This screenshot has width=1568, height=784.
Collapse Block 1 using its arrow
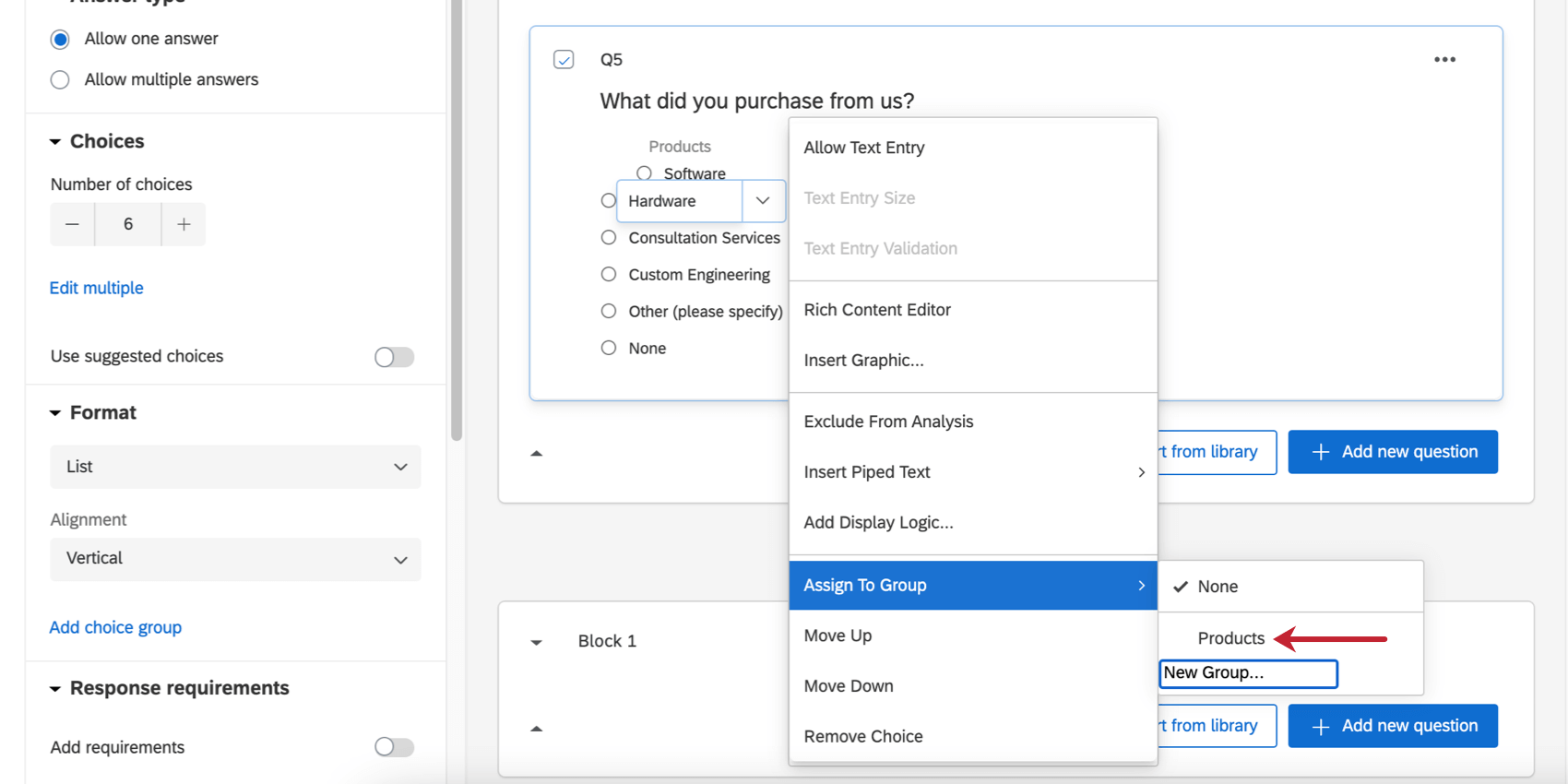pyautogui.click(x=536, y=642)
